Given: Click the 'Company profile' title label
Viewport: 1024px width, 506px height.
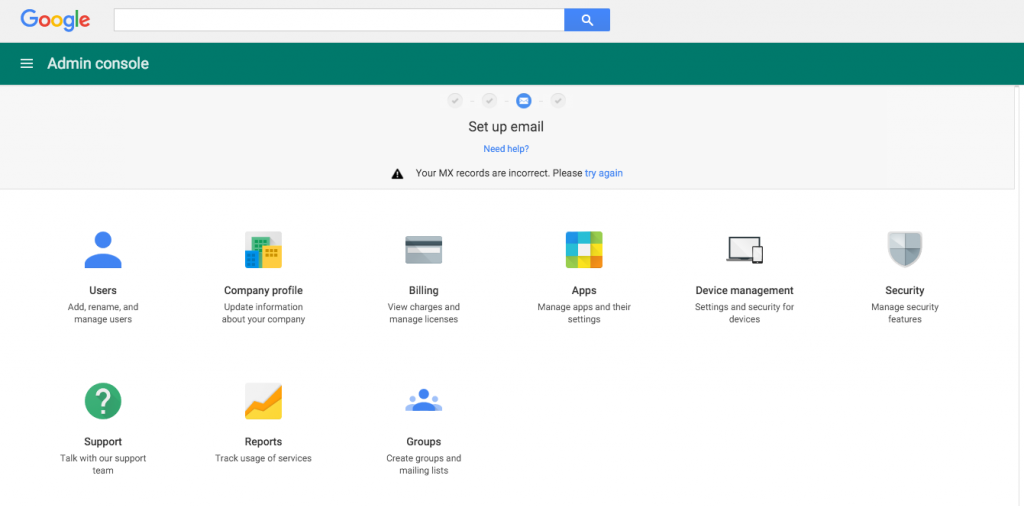Looking at the screenshot, I should (x=263, y=291).
